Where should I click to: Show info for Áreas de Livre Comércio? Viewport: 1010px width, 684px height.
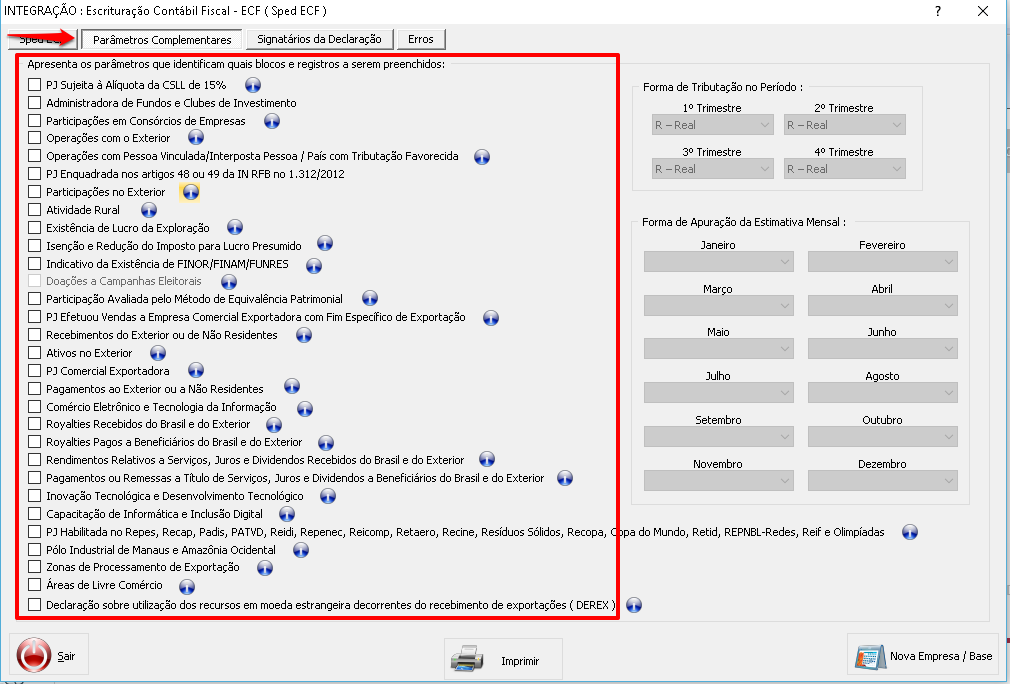pyautogui.click(x=186, y=586)
